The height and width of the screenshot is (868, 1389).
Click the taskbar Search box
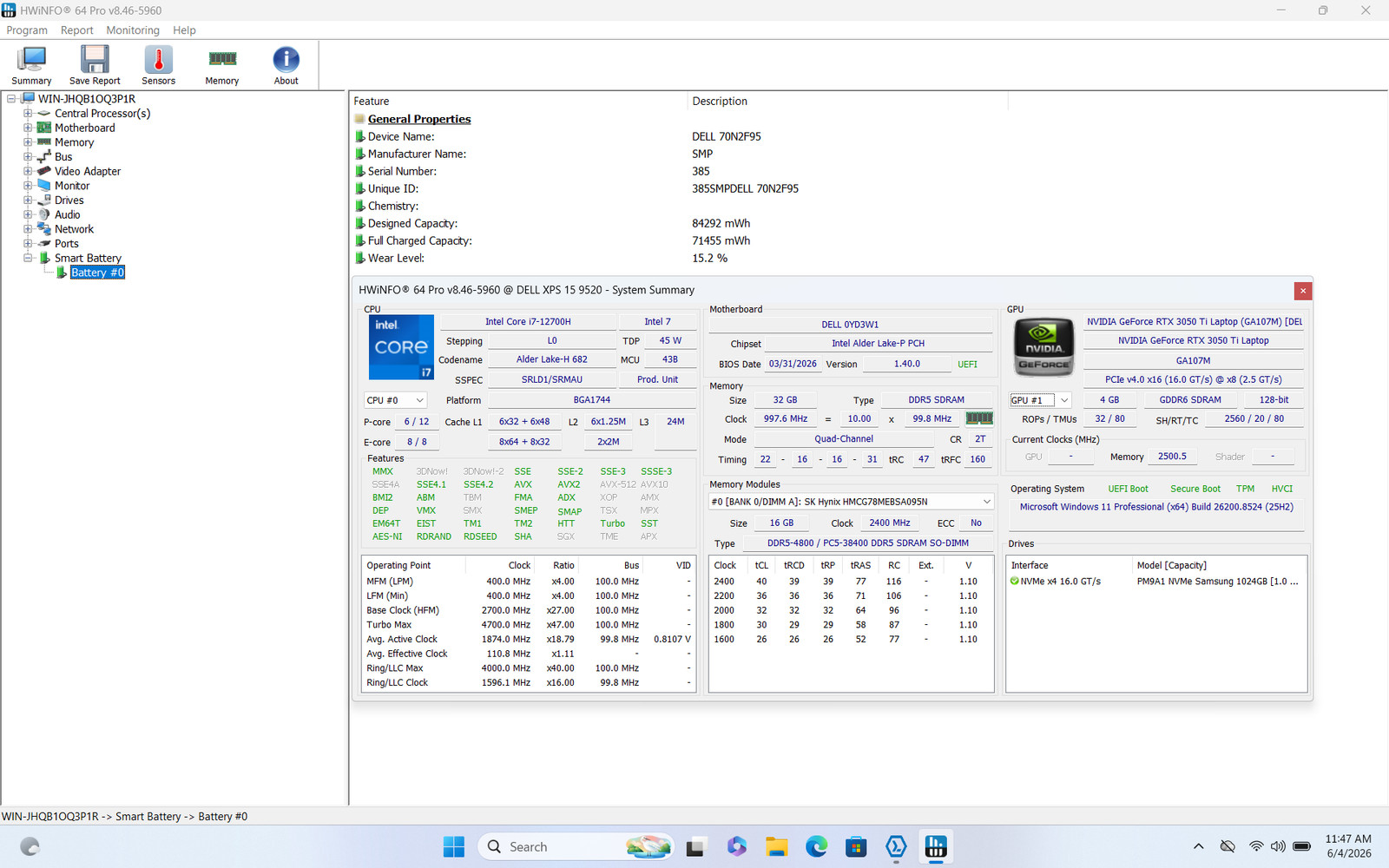tap(576, 847)
